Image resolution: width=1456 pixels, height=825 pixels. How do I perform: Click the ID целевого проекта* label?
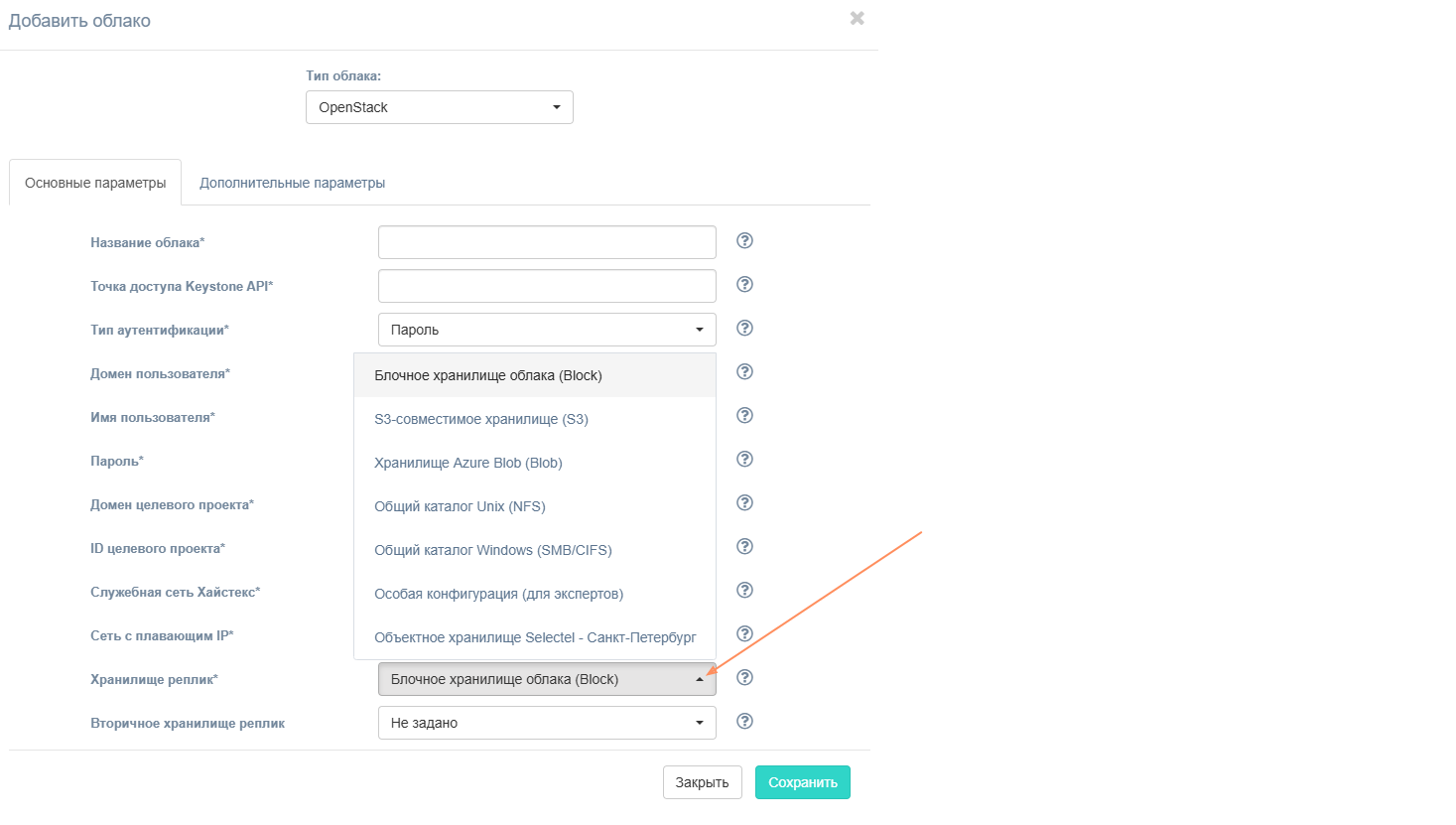click(158, 548)
